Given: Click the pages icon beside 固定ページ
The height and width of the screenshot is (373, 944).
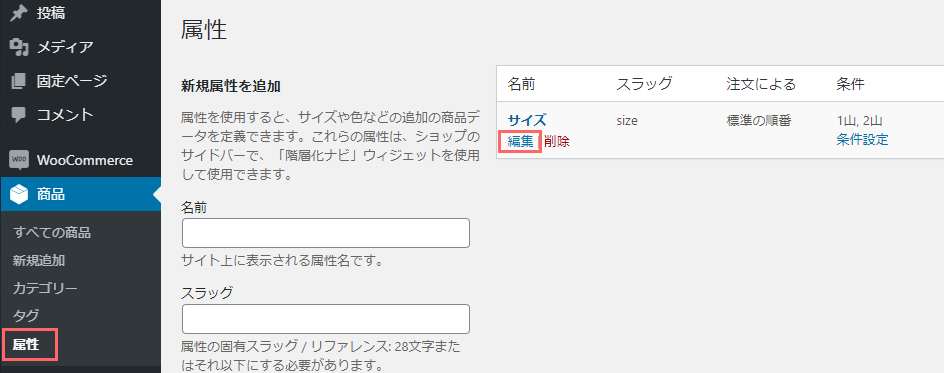Looking at the screenshot, I should click(20, 81).
